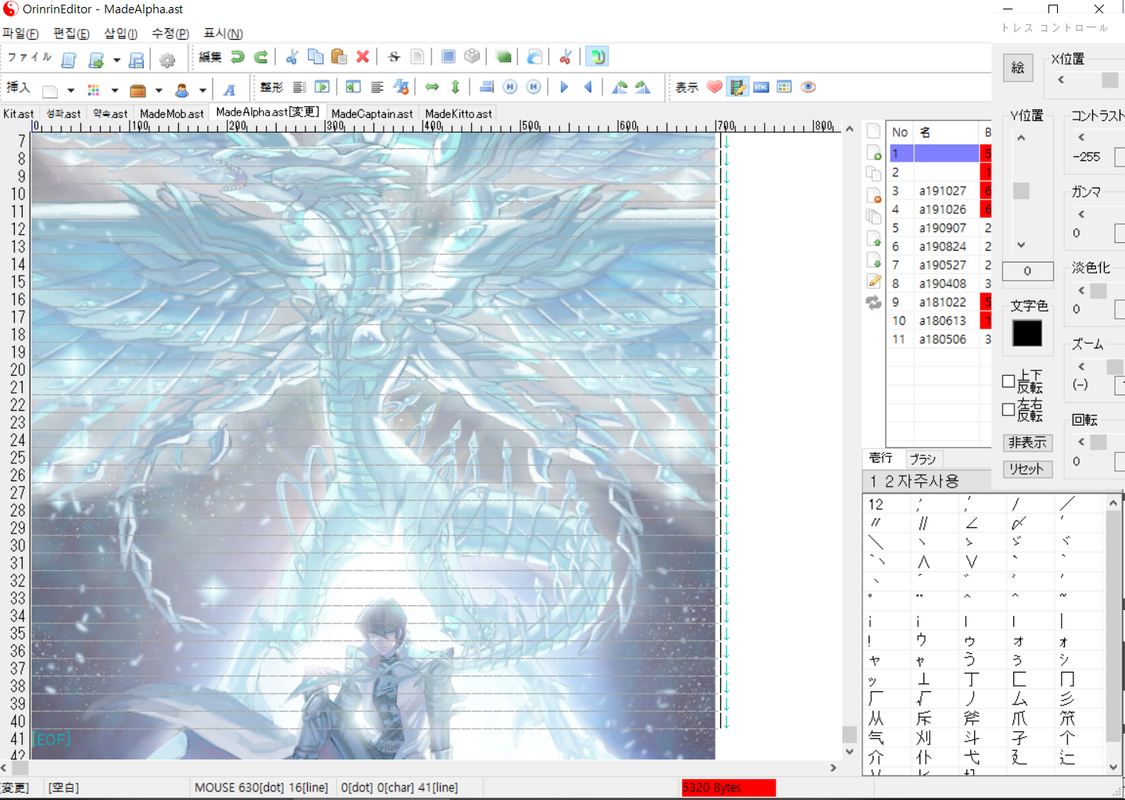Click the blue right triangle icon

click(564, 87)
